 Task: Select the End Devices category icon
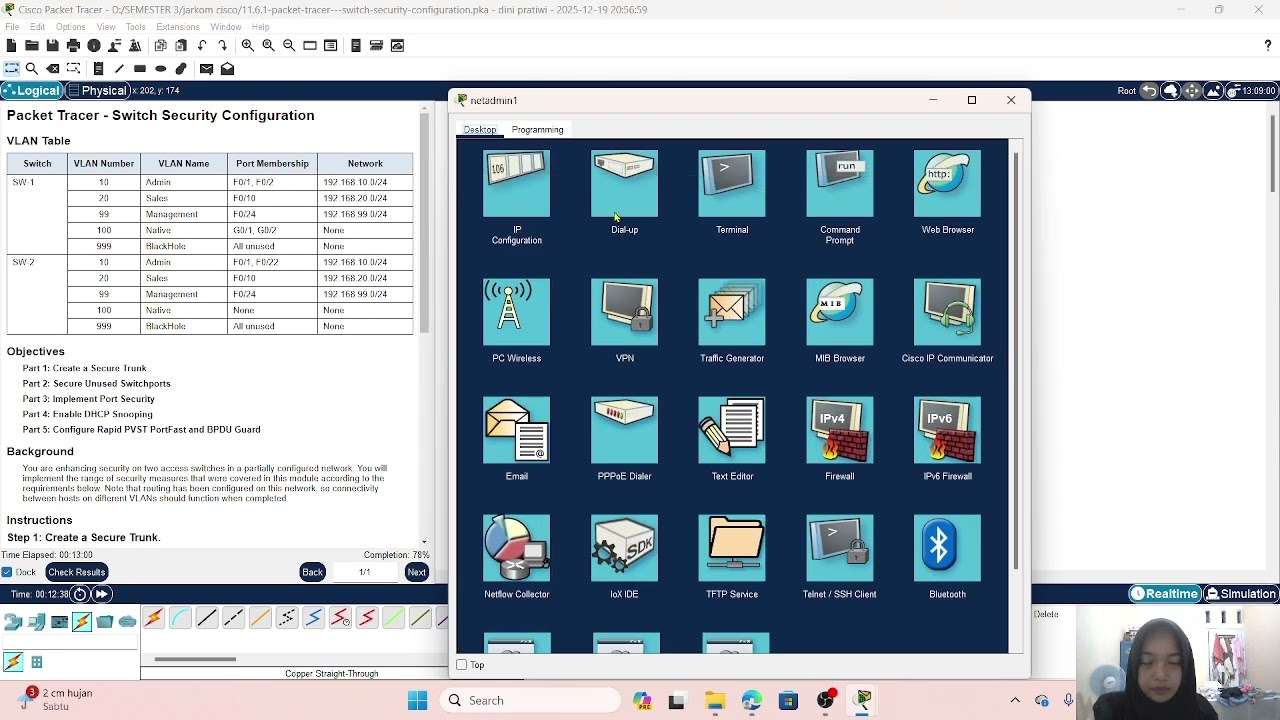(37, 622)
